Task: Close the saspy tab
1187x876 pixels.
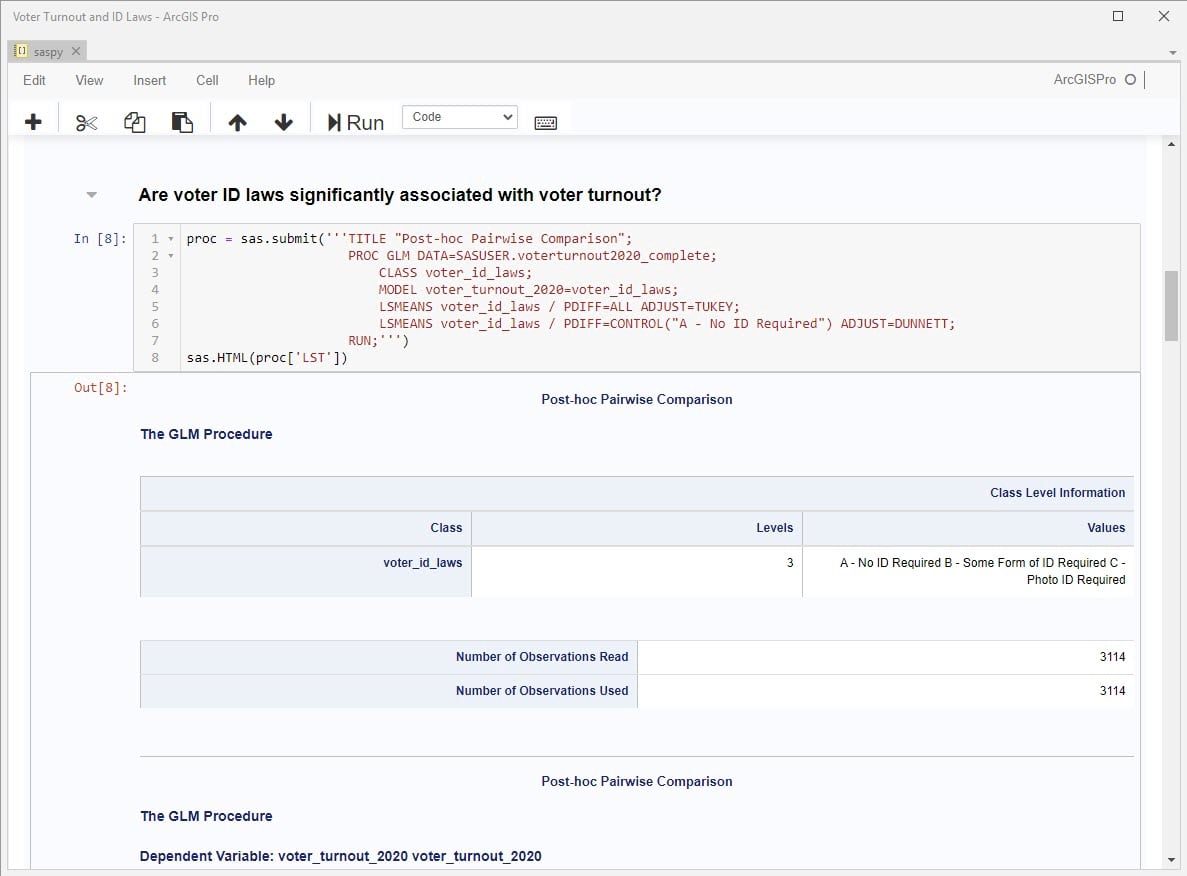Action: (76, 51)
